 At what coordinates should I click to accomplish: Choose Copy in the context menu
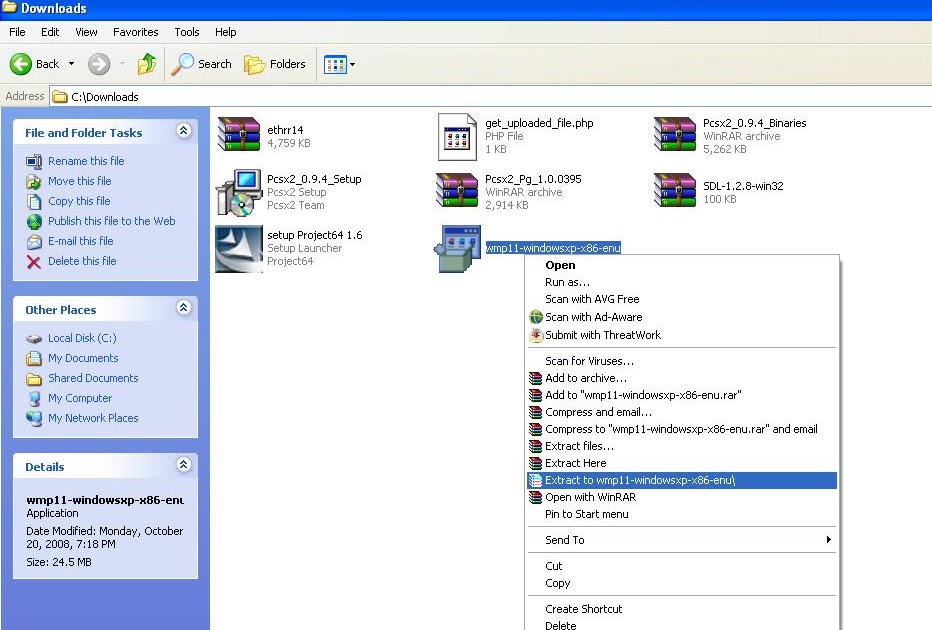click(682, 583)
